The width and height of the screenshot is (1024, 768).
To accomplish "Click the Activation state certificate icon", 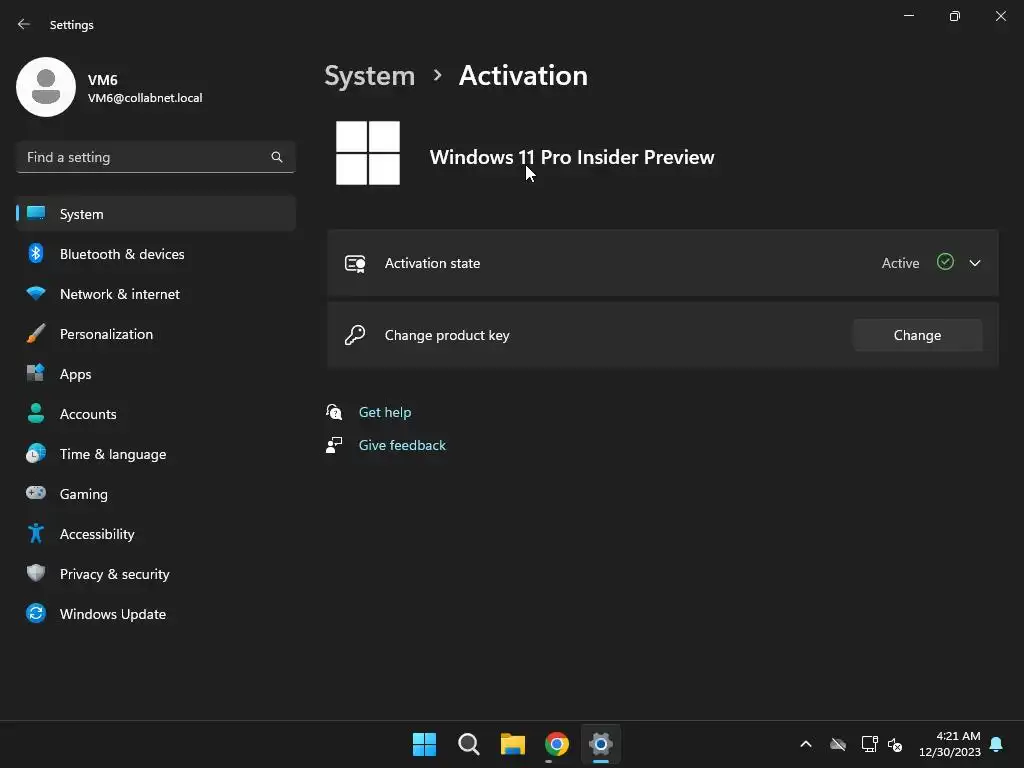I will point(355,263).
